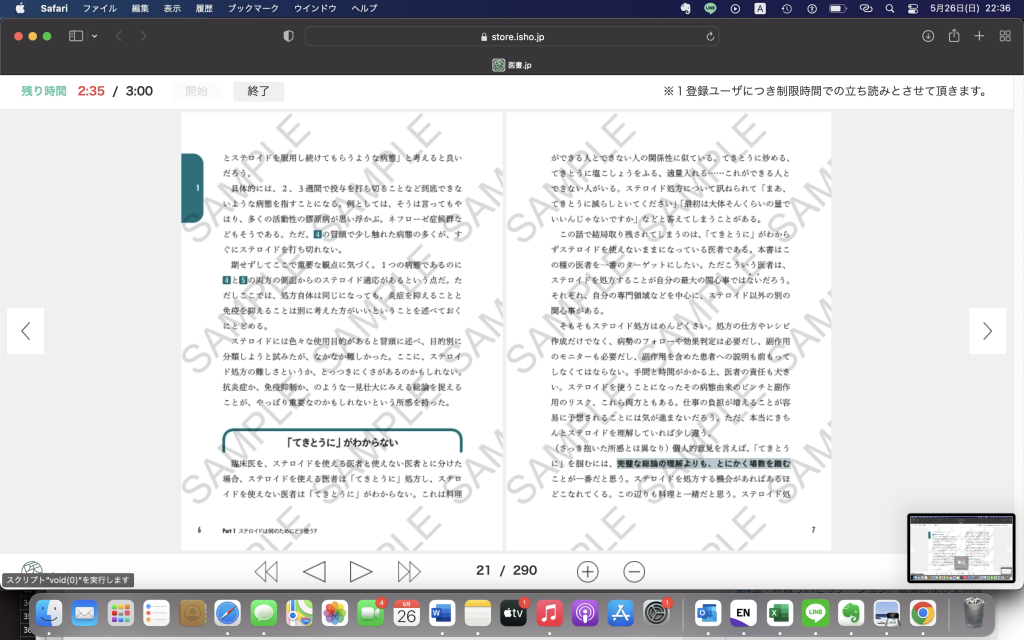1024x640 pixels.
Task: Flip to previous spread using left side chevron
Action: pyautogui.click(x=26, y=331)
